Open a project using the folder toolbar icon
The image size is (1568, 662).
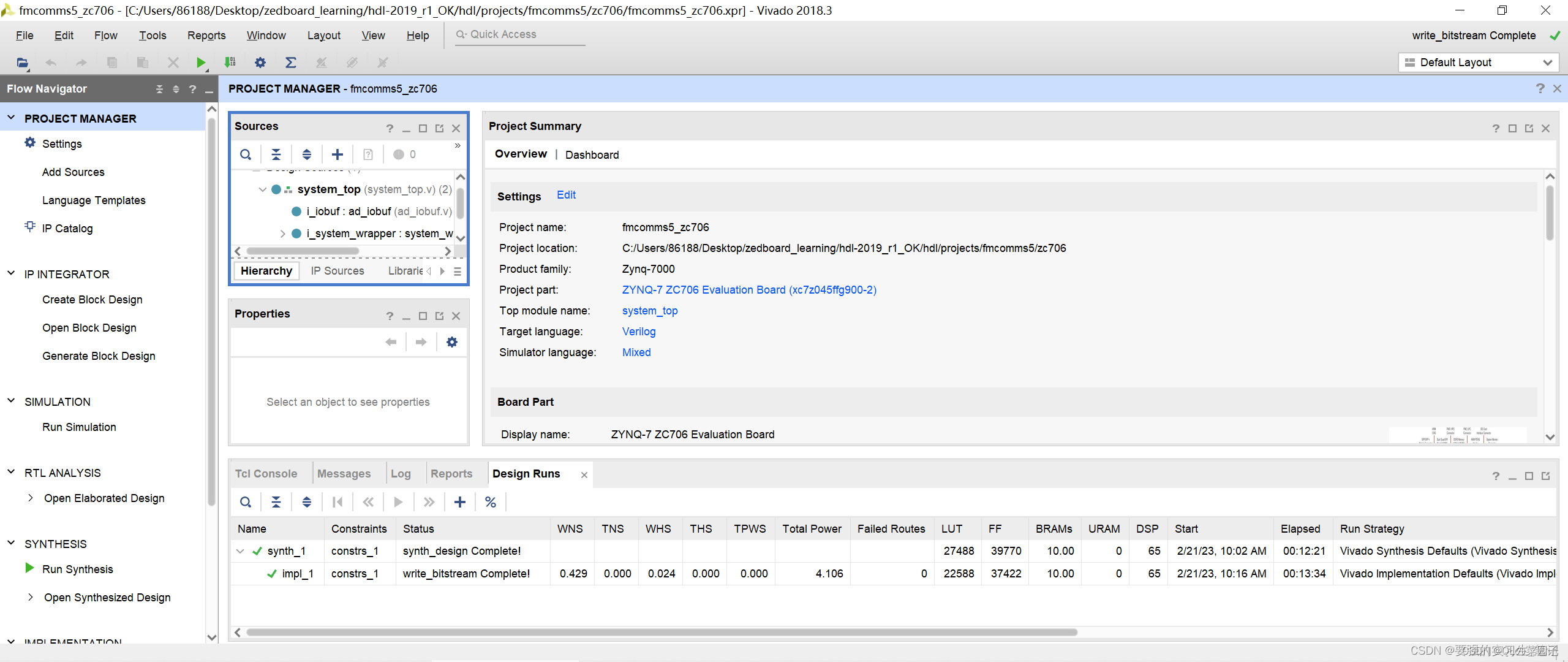click(21, 62)
